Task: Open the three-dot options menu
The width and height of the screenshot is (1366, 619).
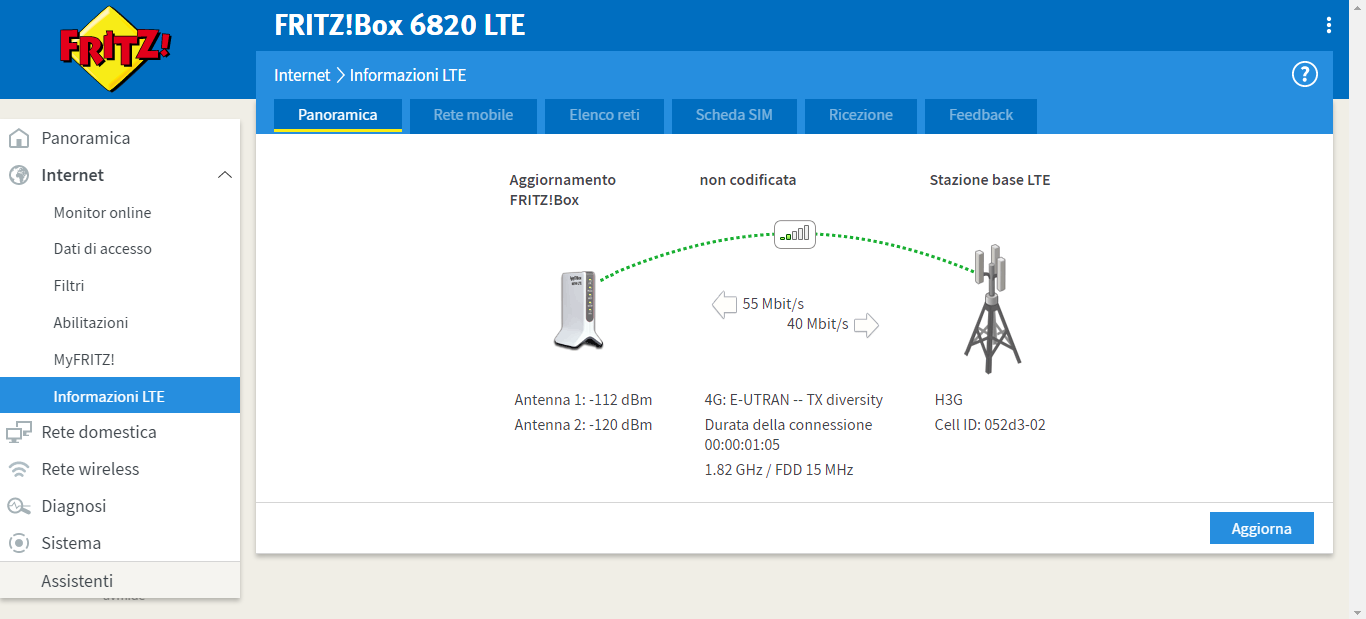Action: click(1328, 25)
